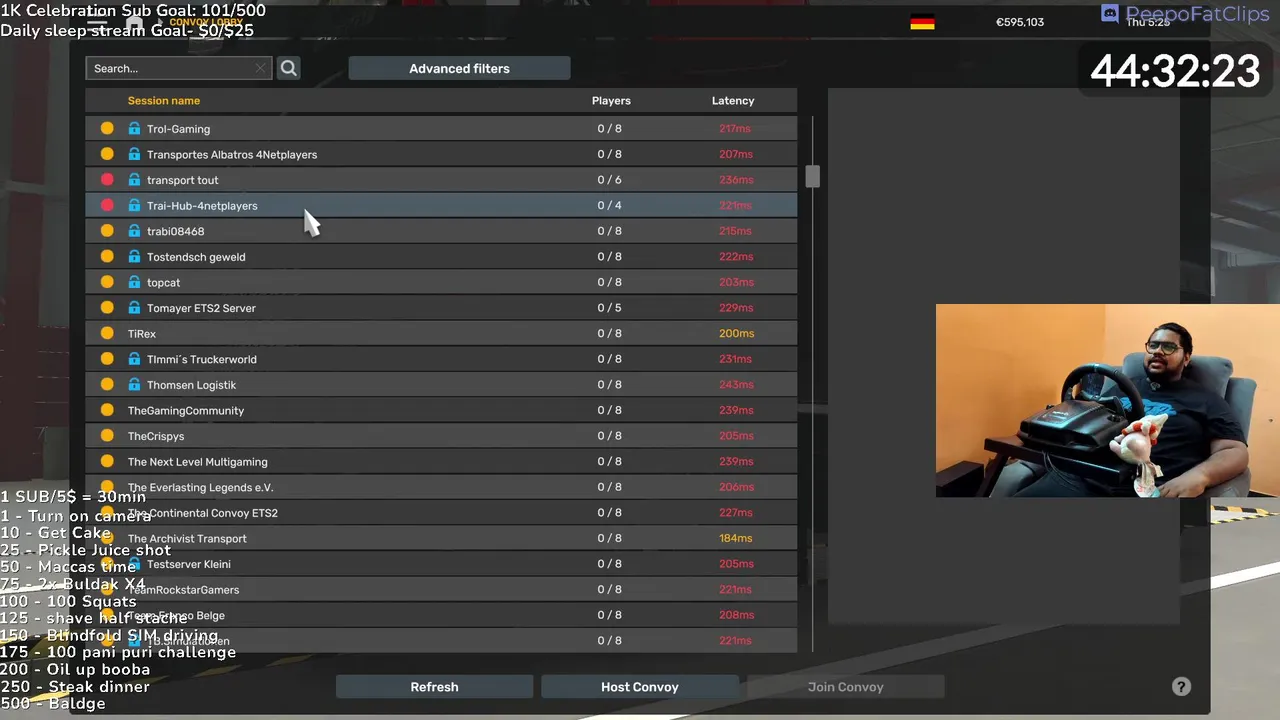
Task: Click orange status dot of TiRex
Action: (107, 333)
